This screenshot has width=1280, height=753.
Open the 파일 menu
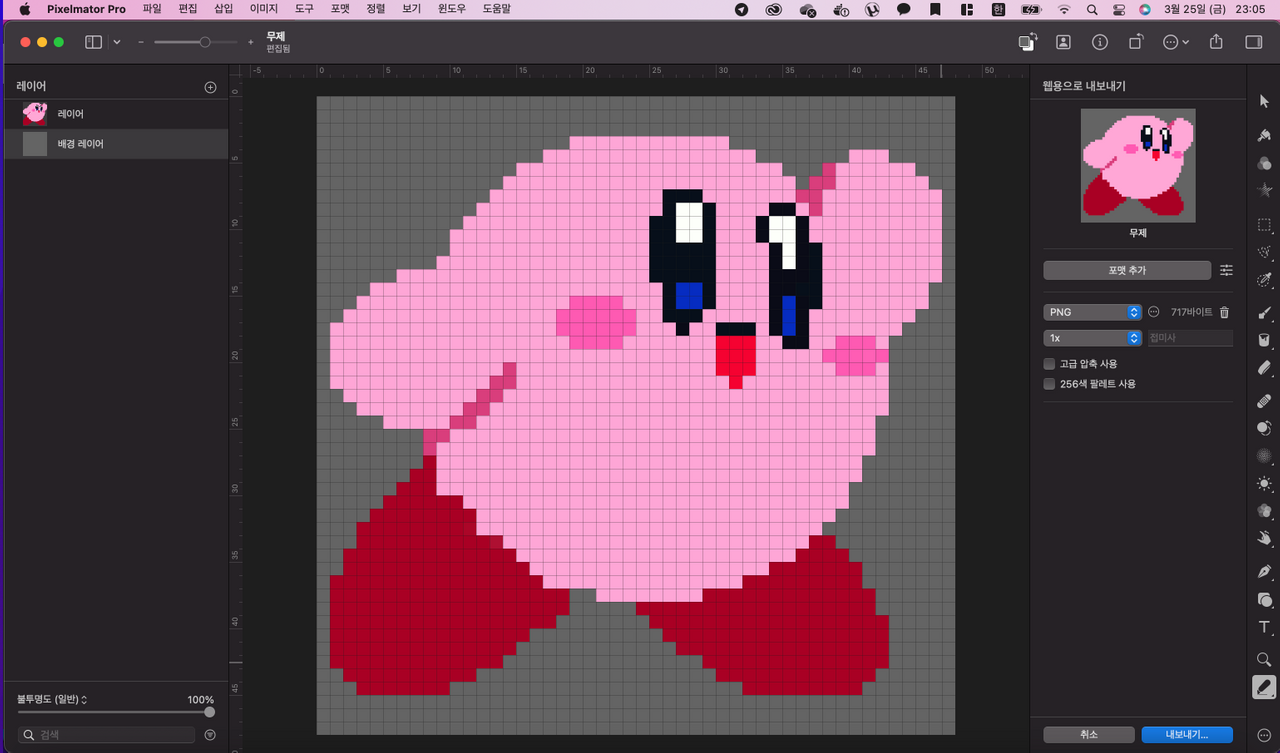coord(152,9)
